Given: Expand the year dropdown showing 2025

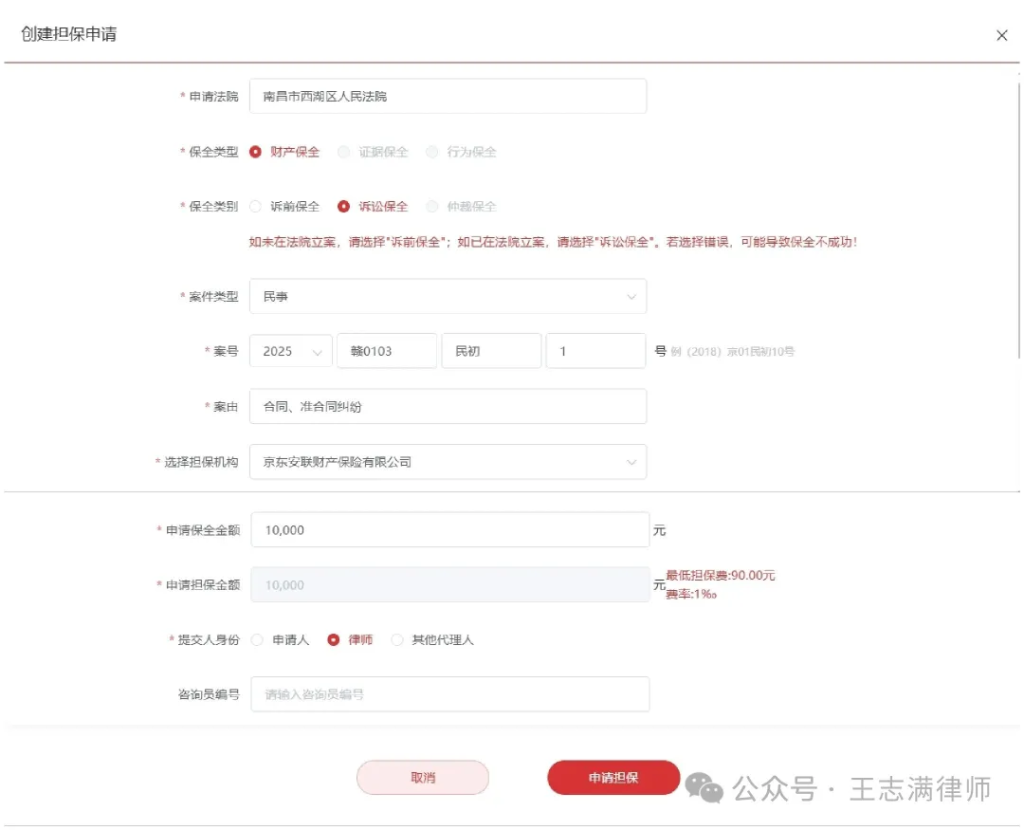Looking at the screenshot, I should coord(289,351).
